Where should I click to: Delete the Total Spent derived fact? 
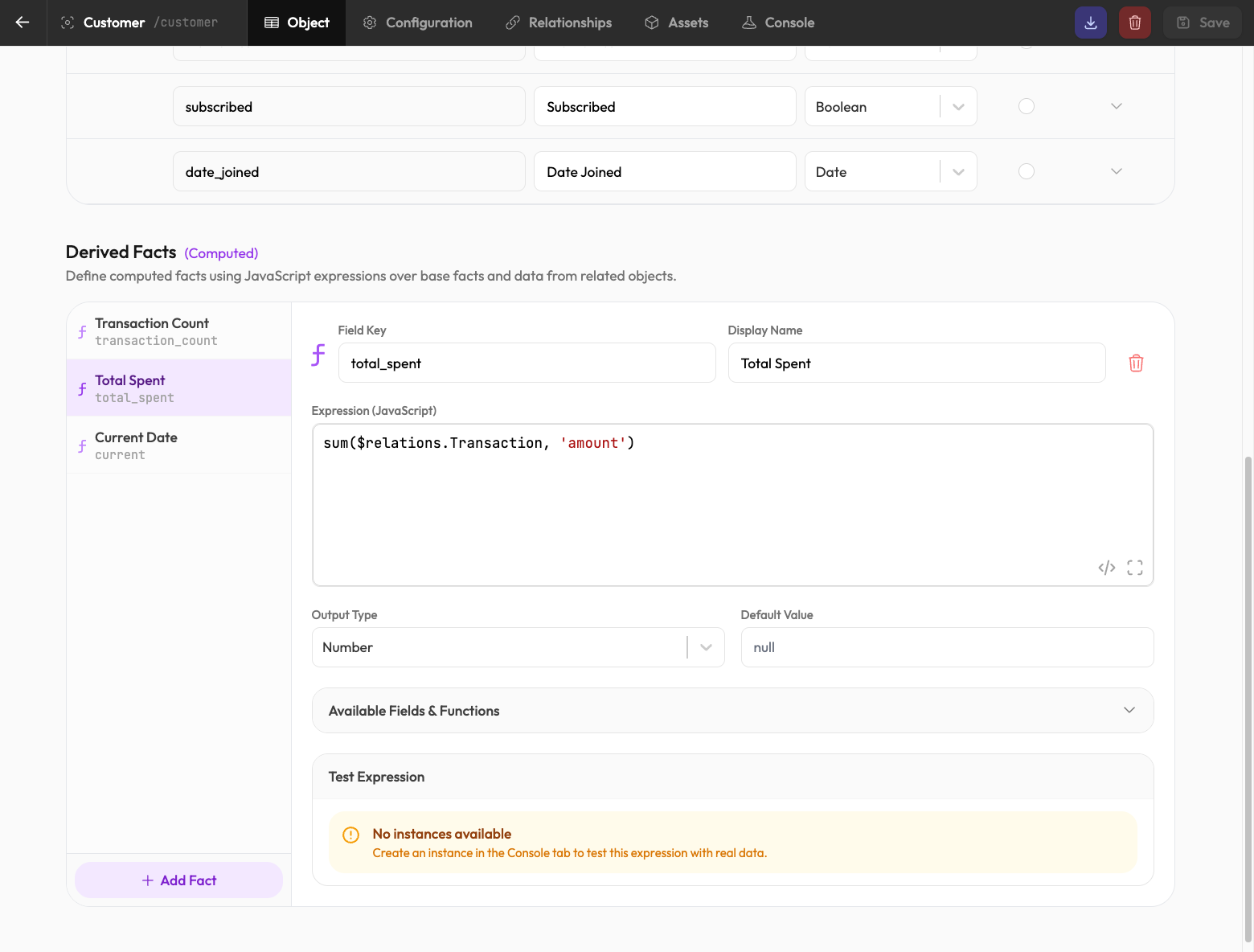pyautogui.click(x=1135, y=363)
